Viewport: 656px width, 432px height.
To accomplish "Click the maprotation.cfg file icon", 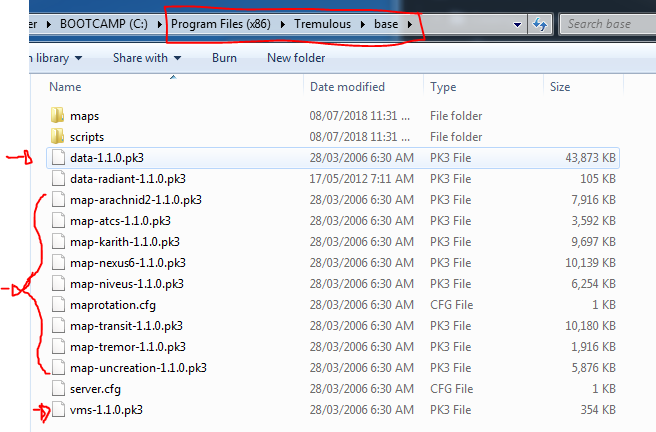I will click(x=57, y=305).
